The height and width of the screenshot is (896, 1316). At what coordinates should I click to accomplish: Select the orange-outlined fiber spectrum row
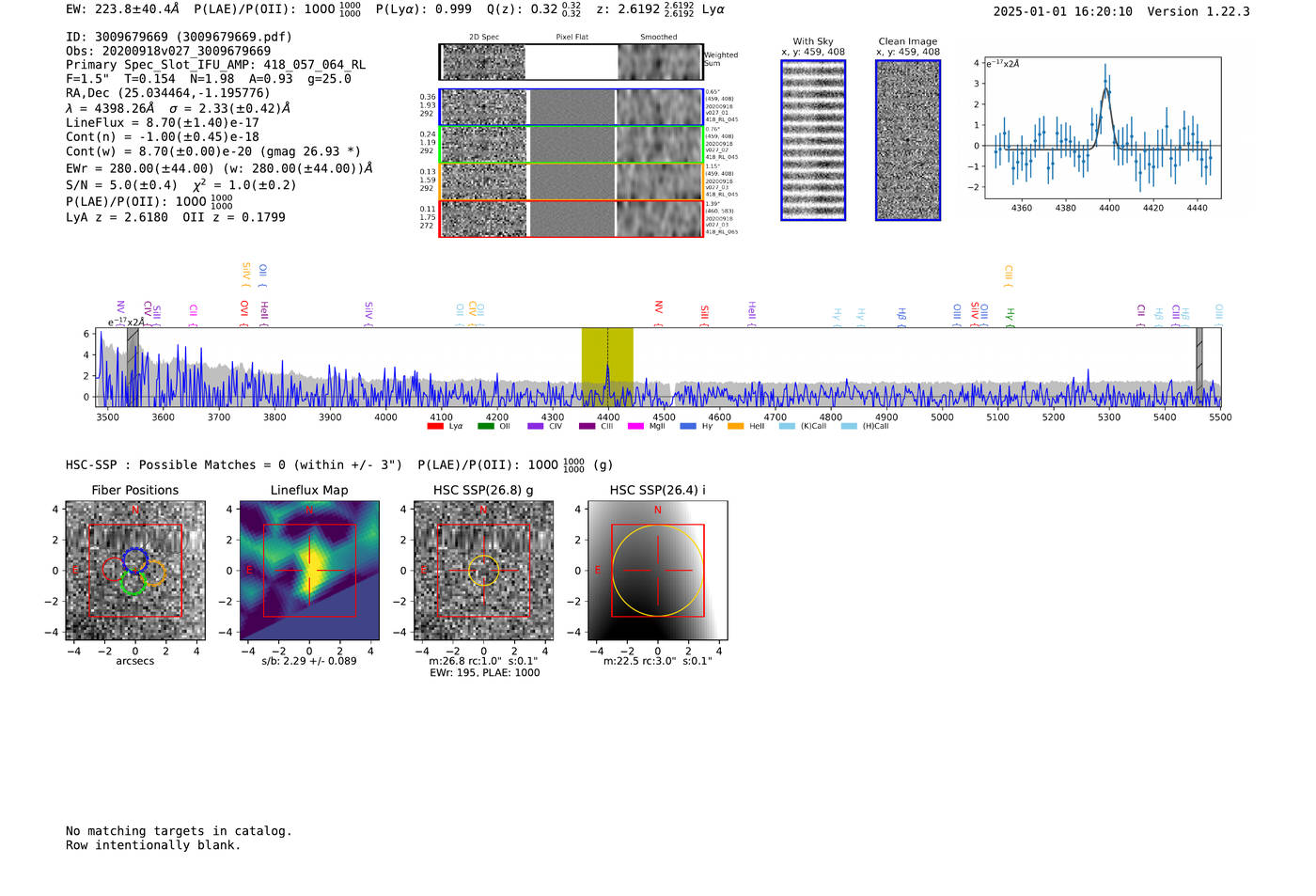tap(572, 181)
